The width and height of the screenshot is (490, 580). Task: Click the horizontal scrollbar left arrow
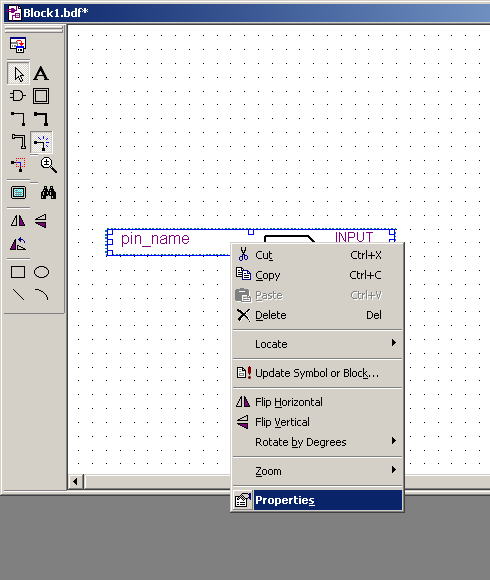pos(75,482)
